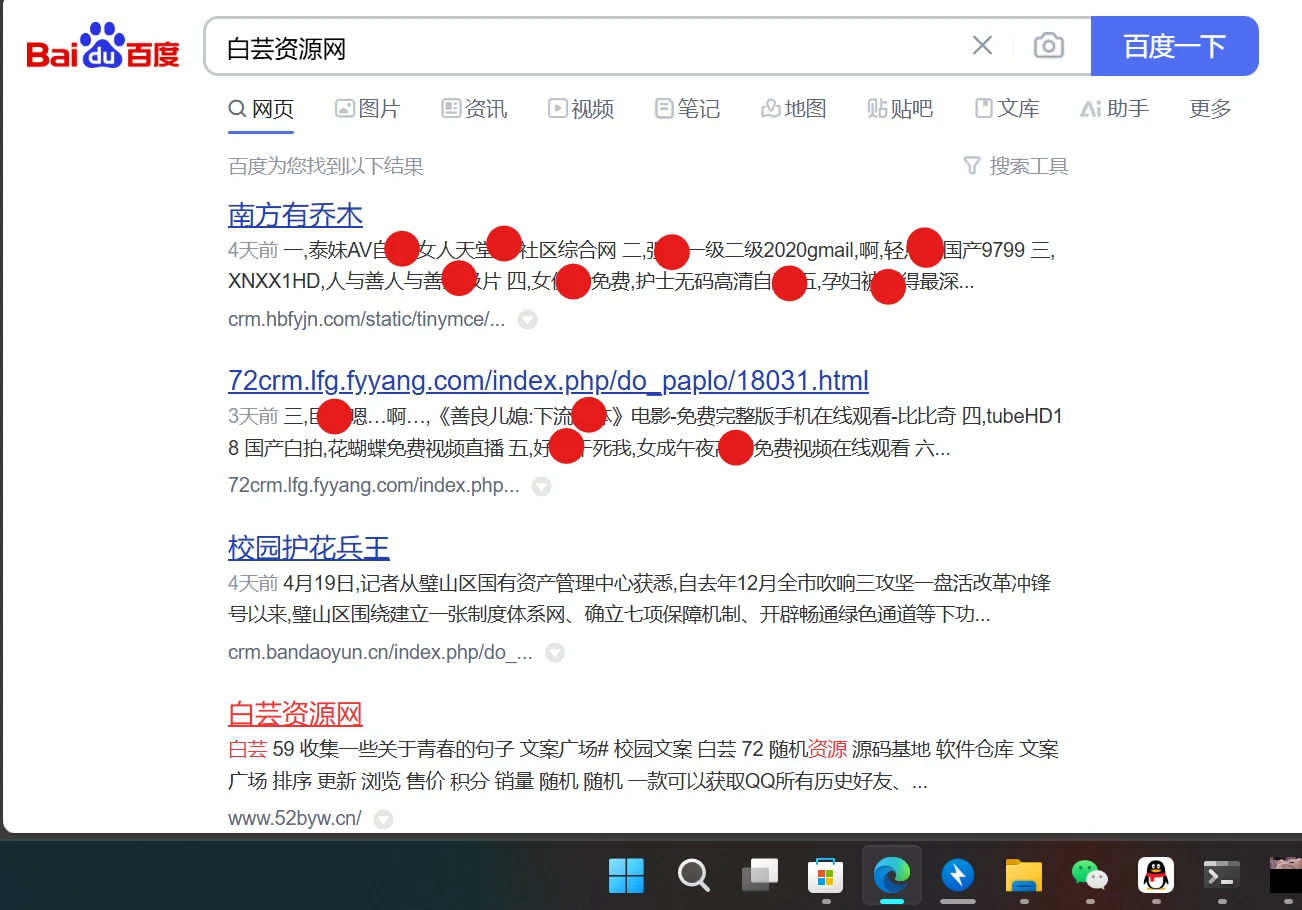Open image search via the camera icon
The height and width of the screenshot is (910, 1302).
pyautogui.click(x=1048, y=46)
